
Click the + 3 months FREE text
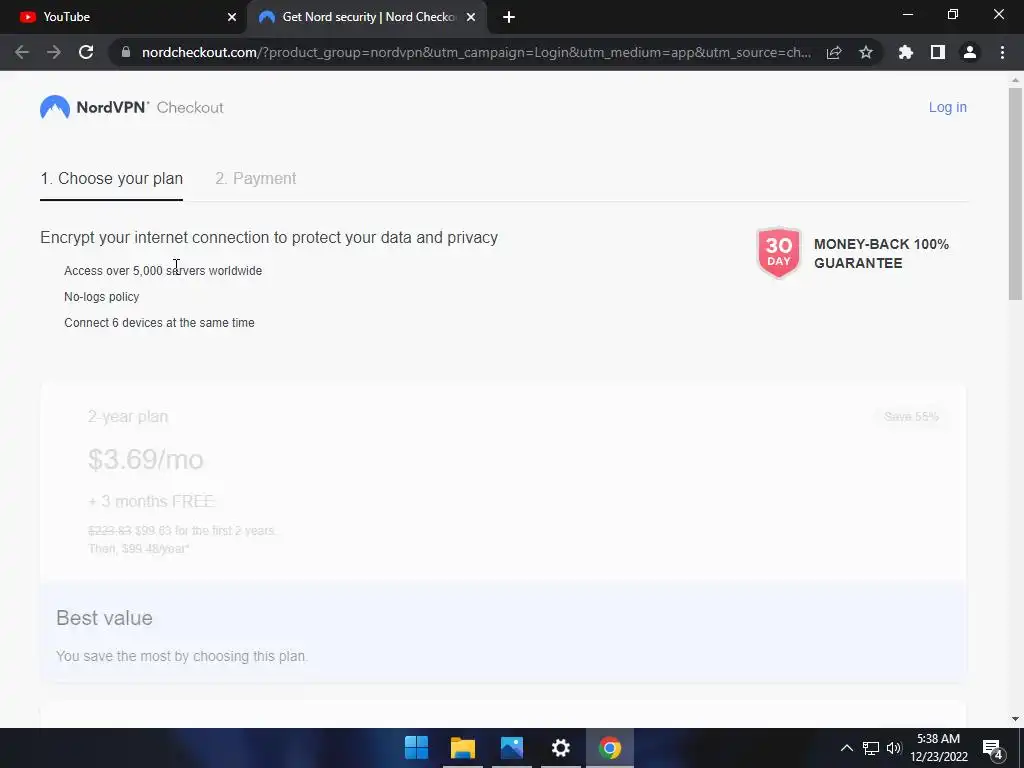[x=151, y=502]
